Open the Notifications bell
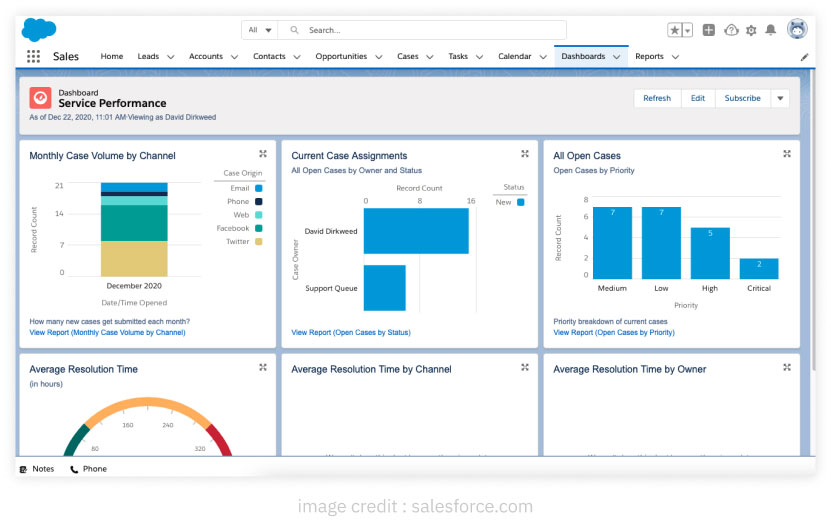This screenshot has width=831, height=520. coord(771,30)
